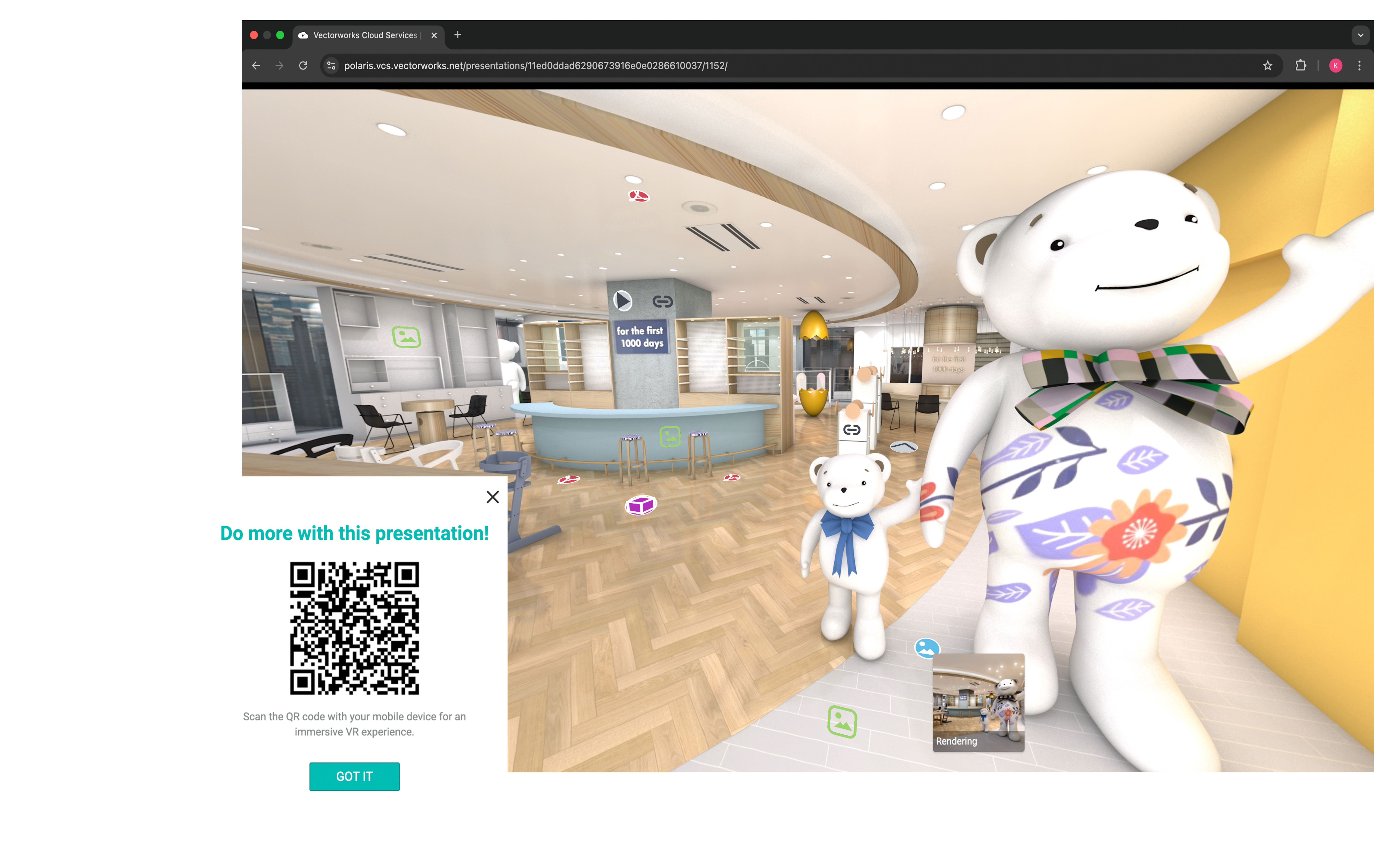1396x868 pixels.
Task: Bookmark this page with the star
Action: click(x=1267, y=65)
